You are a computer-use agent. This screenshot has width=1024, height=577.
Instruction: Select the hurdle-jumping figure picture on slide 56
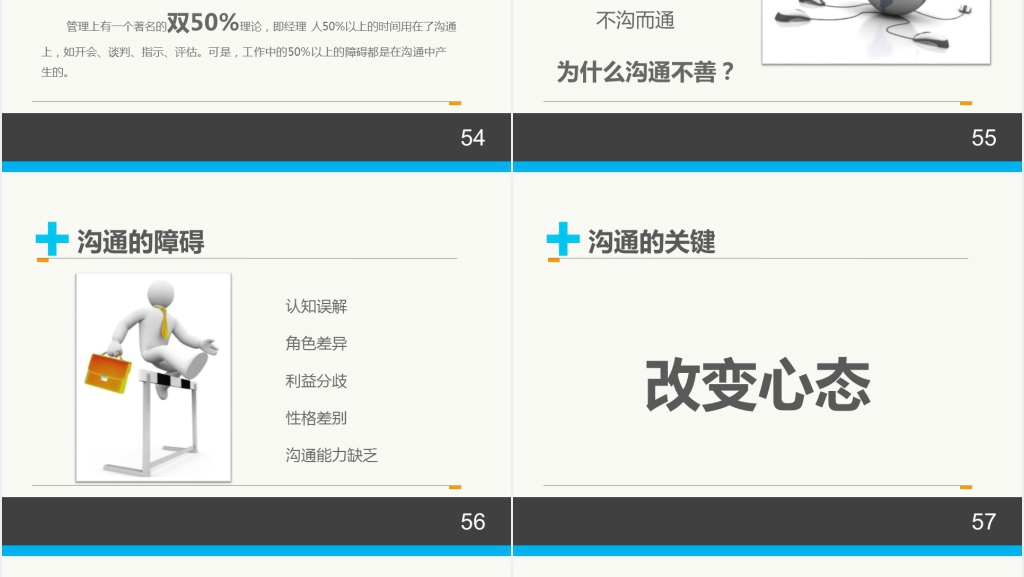153,377
